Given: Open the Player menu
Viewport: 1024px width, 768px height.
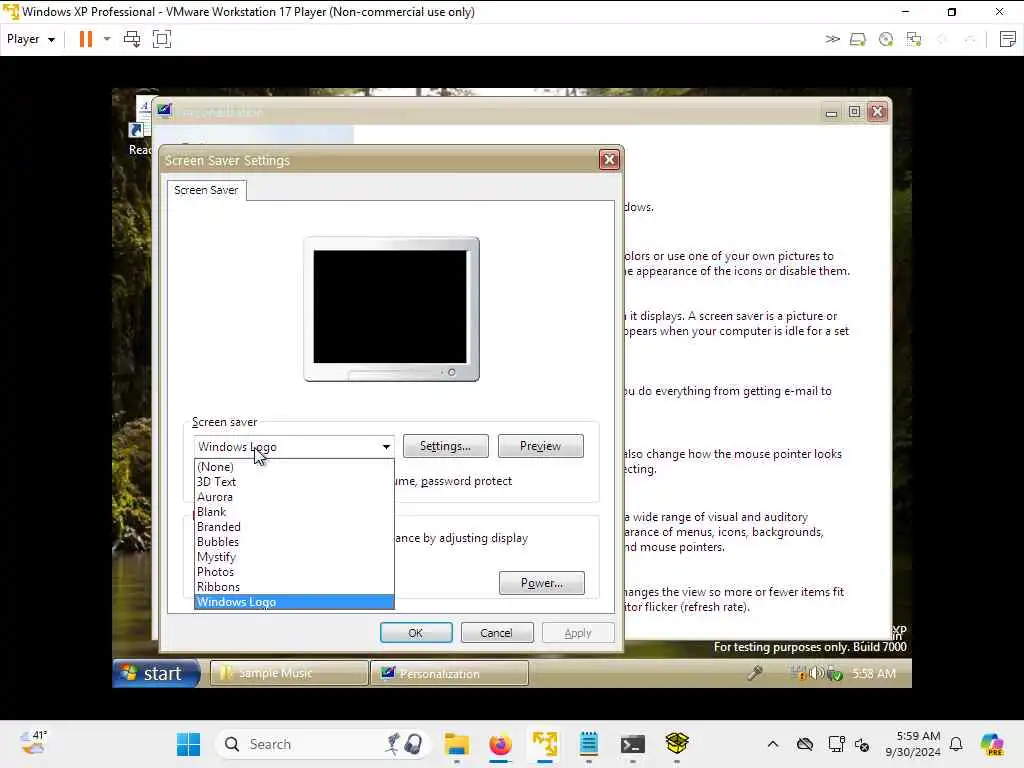Looking at the screenshot, I should coord(30,39).
